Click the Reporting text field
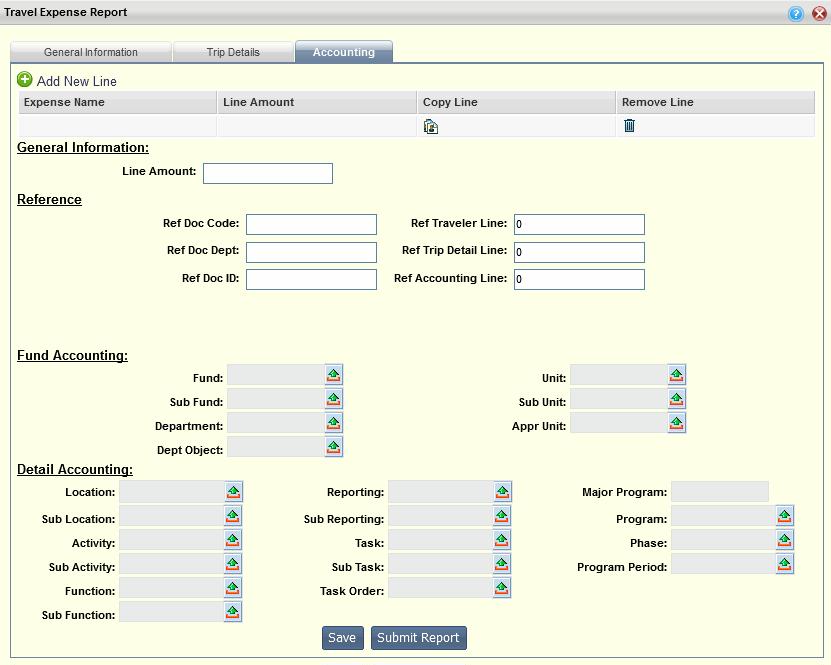831x665 pixels. 441,492
